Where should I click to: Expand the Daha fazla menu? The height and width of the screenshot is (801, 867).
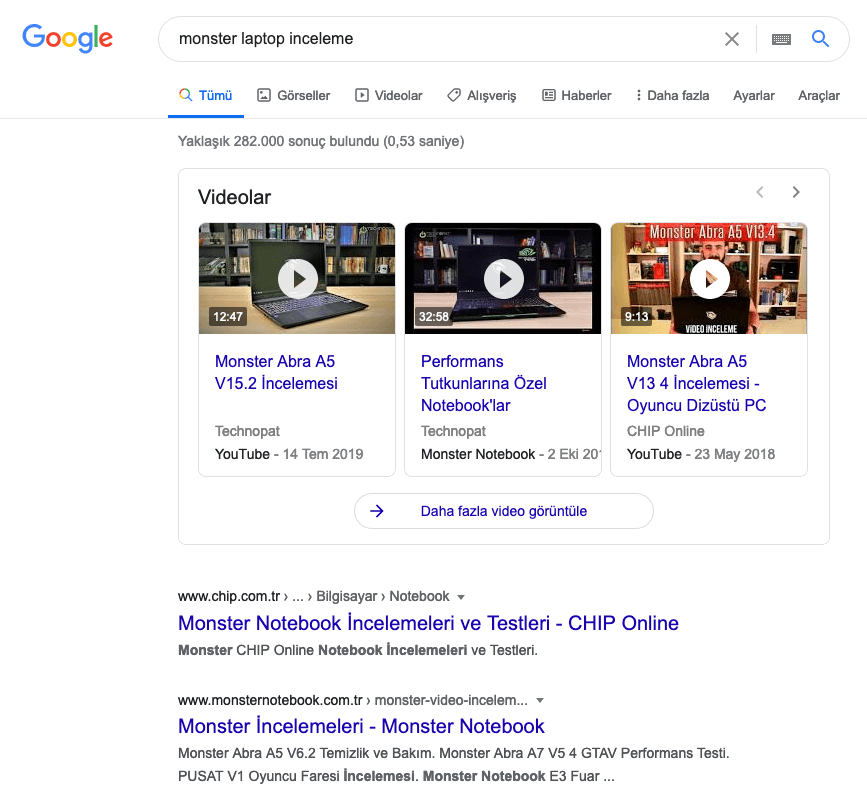(672, 95)
